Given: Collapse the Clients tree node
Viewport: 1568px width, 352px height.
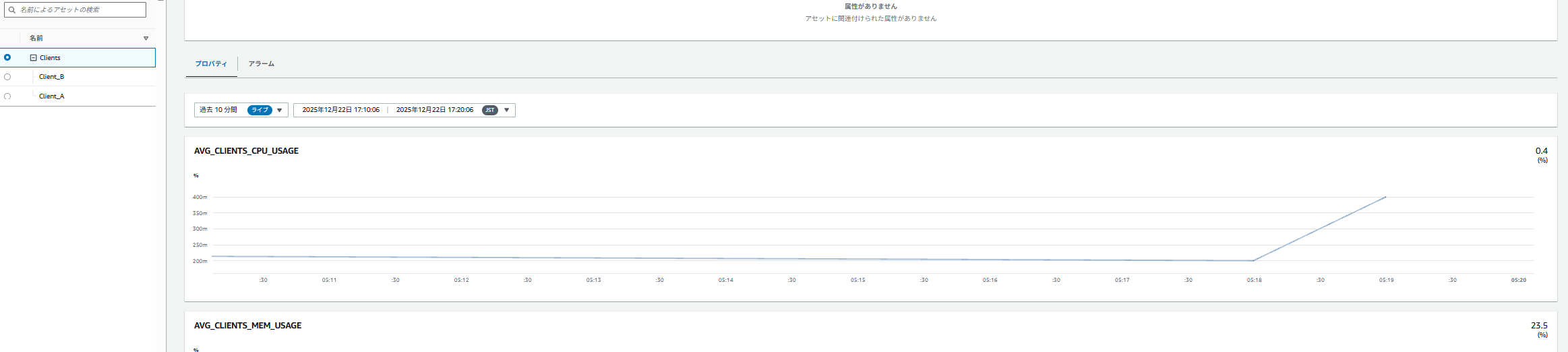Looking at the screenshot, I should [33, 58].
